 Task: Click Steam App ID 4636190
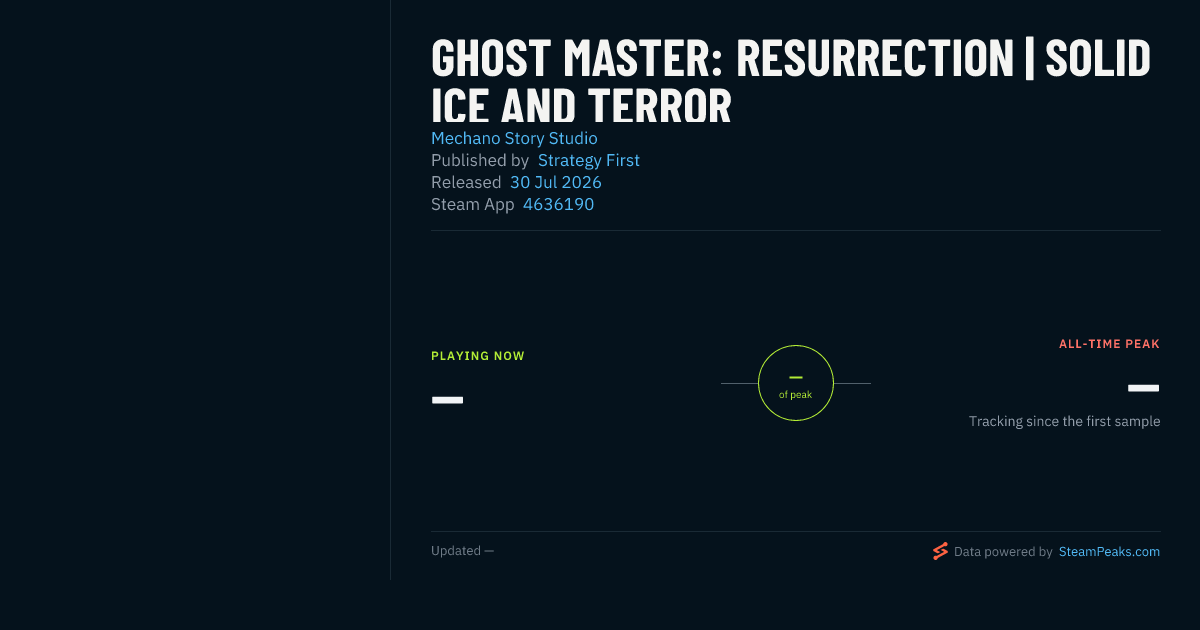click(x=558, y=204)
